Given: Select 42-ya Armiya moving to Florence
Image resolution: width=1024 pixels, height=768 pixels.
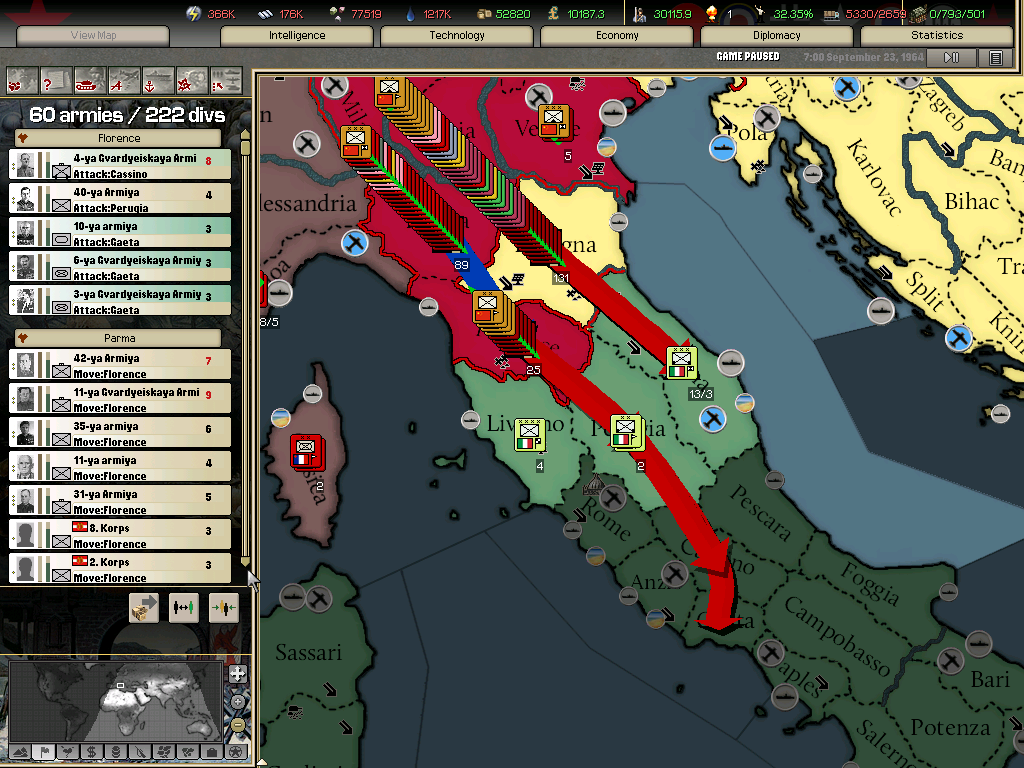Looking at the screenshot, I should [x=120, y=366].
